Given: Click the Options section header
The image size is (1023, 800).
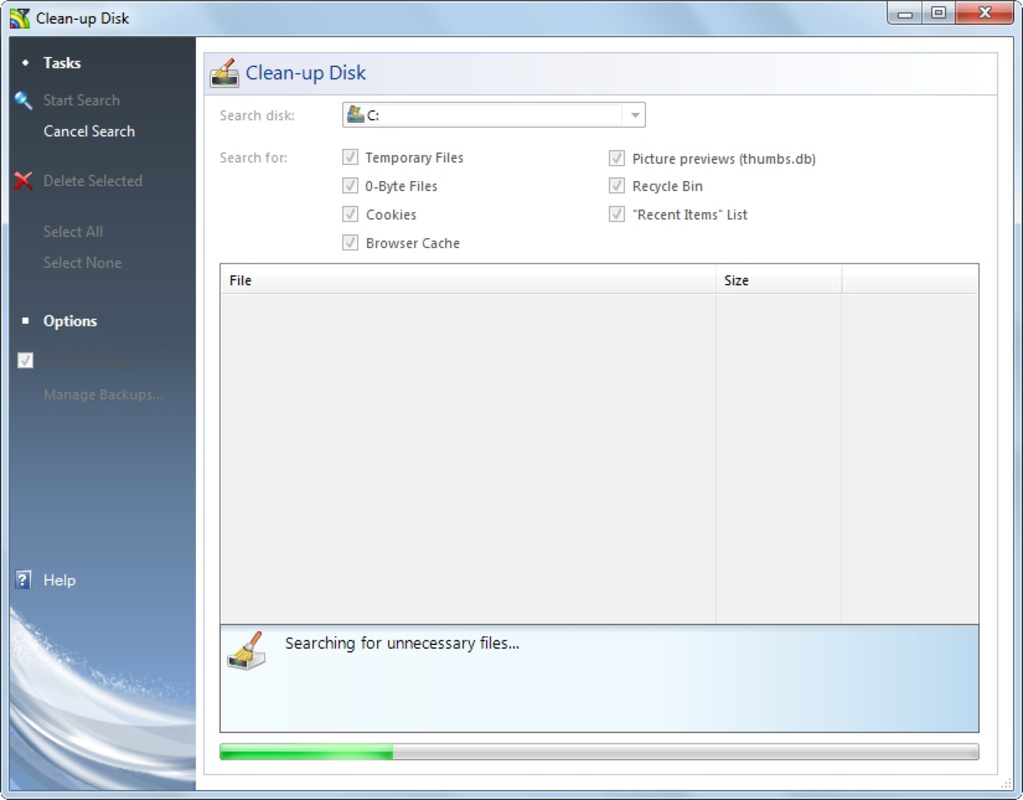Looking at the screenshot, I should (70, 321).
